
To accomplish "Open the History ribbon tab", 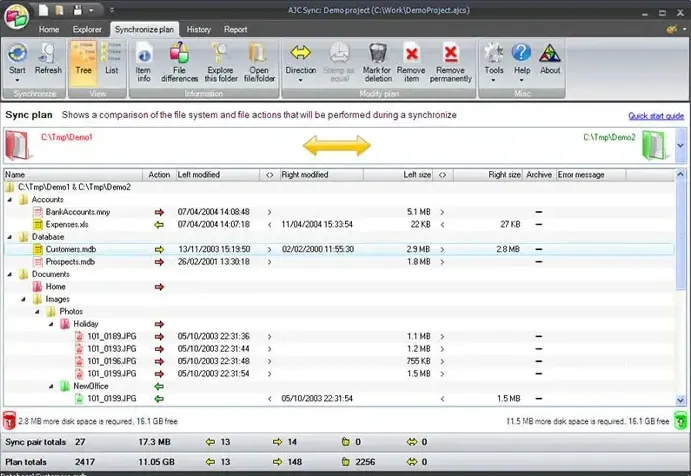I will (198, 30).
